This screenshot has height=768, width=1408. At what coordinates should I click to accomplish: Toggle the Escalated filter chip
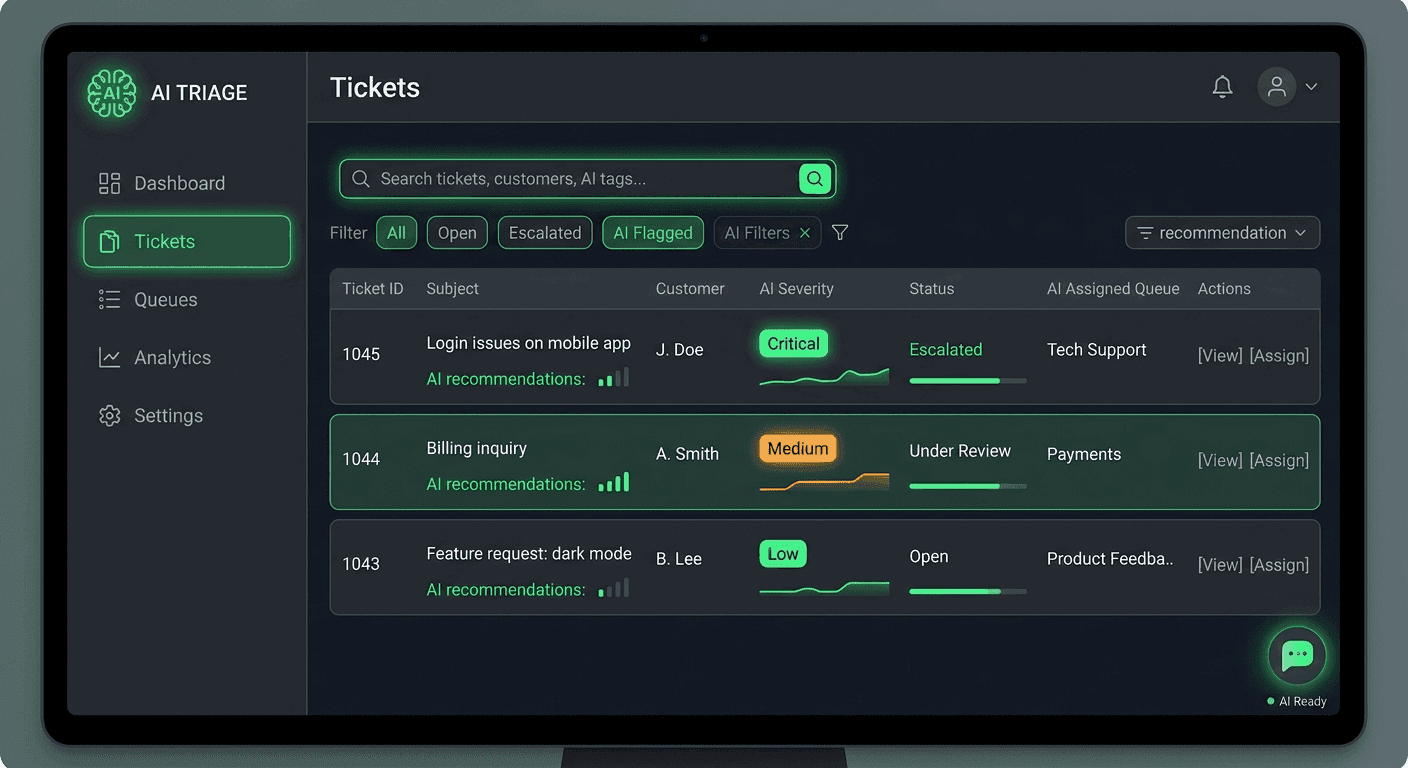545,233
